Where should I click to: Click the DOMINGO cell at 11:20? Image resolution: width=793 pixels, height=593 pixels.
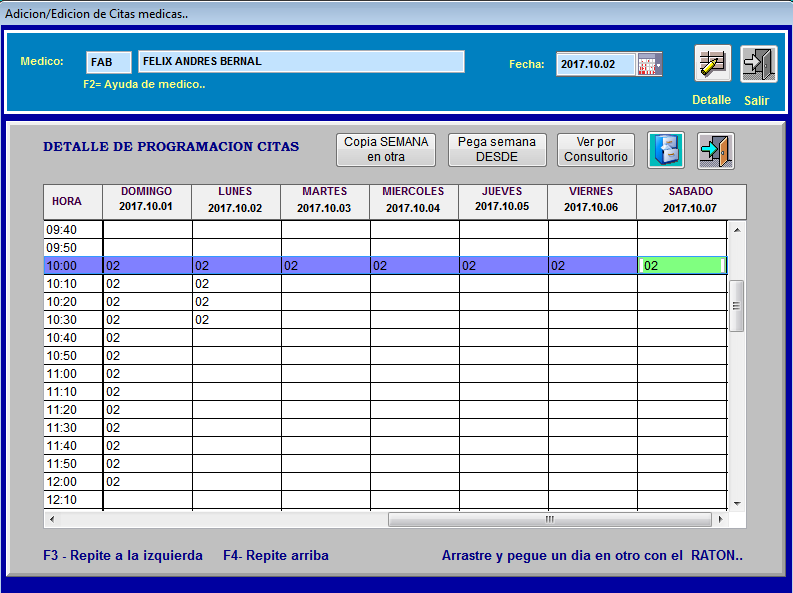[x=148, y=410]
